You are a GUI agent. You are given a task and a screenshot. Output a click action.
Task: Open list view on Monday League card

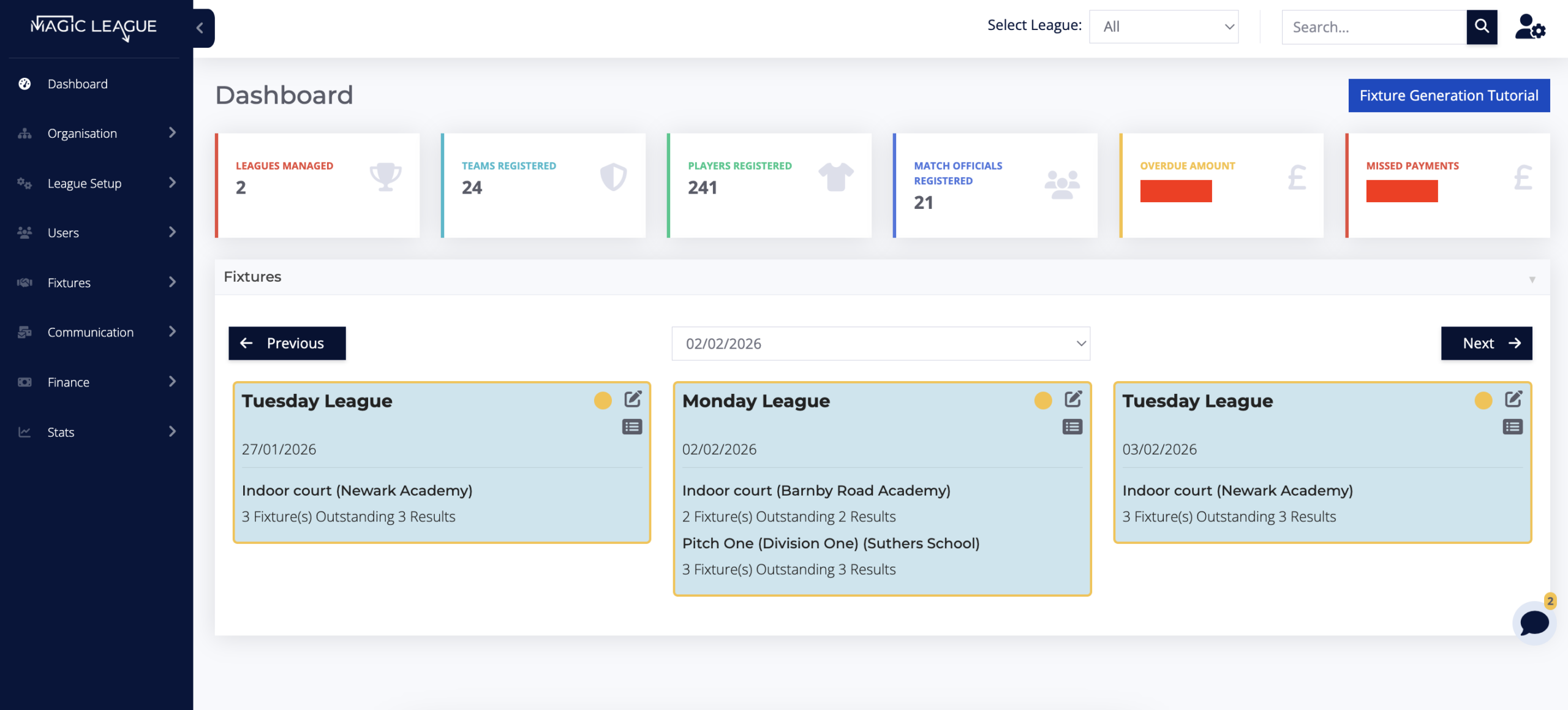(x=1072, y=427)
